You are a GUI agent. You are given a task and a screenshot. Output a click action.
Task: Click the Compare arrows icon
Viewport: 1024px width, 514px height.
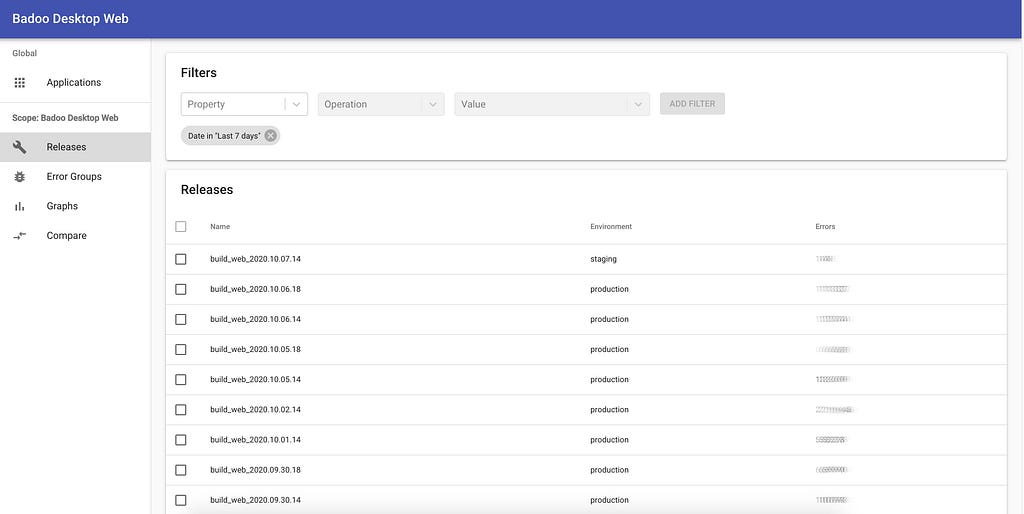point(20,236)
